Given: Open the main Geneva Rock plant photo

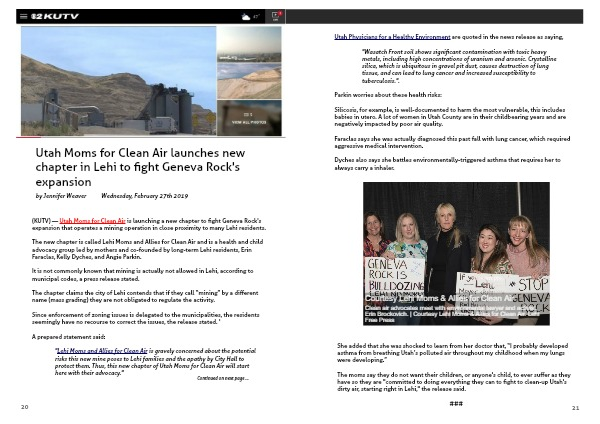Looking at the screenshot, I should 119,81.
